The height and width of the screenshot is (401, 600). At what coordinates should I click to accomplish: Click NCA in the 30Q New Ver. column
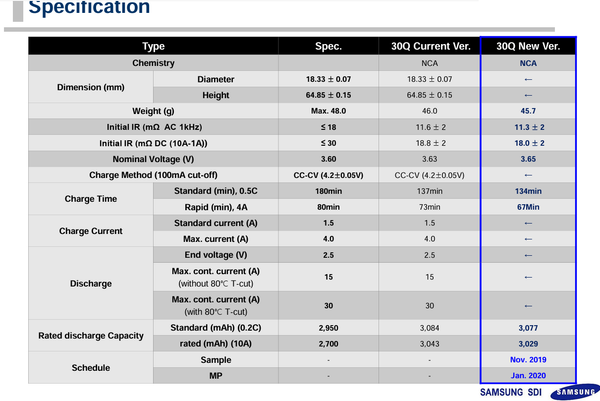[528, 63]
